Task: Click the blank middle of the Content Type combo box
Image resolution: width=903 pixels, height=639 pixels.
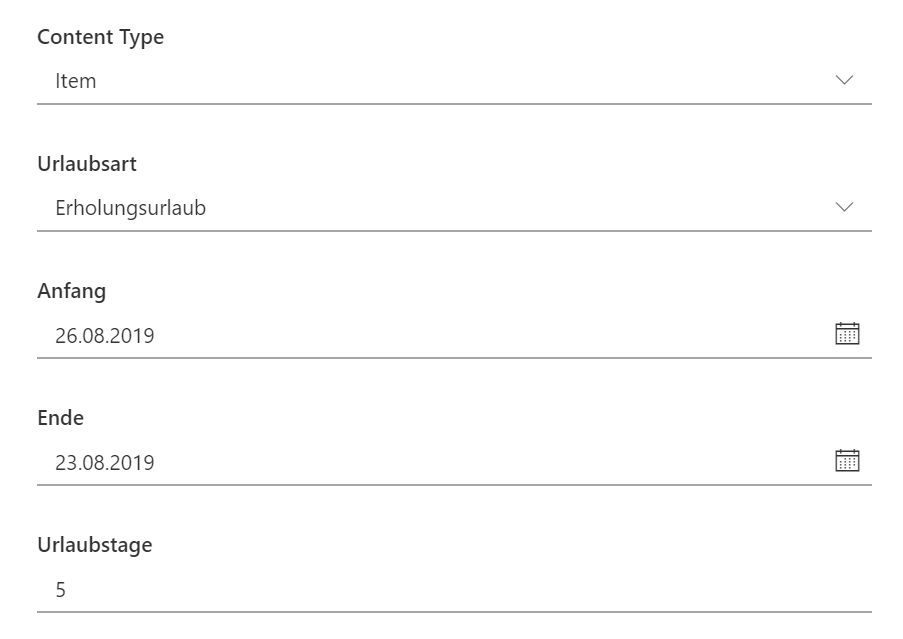Action: pos(450,81)
